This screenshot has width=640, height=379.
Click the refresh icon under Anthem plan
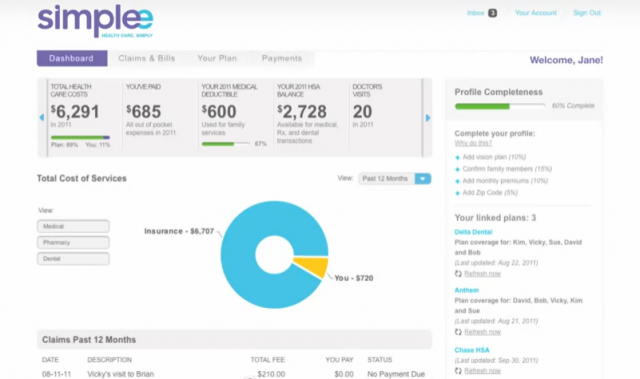tap(458, 332)
